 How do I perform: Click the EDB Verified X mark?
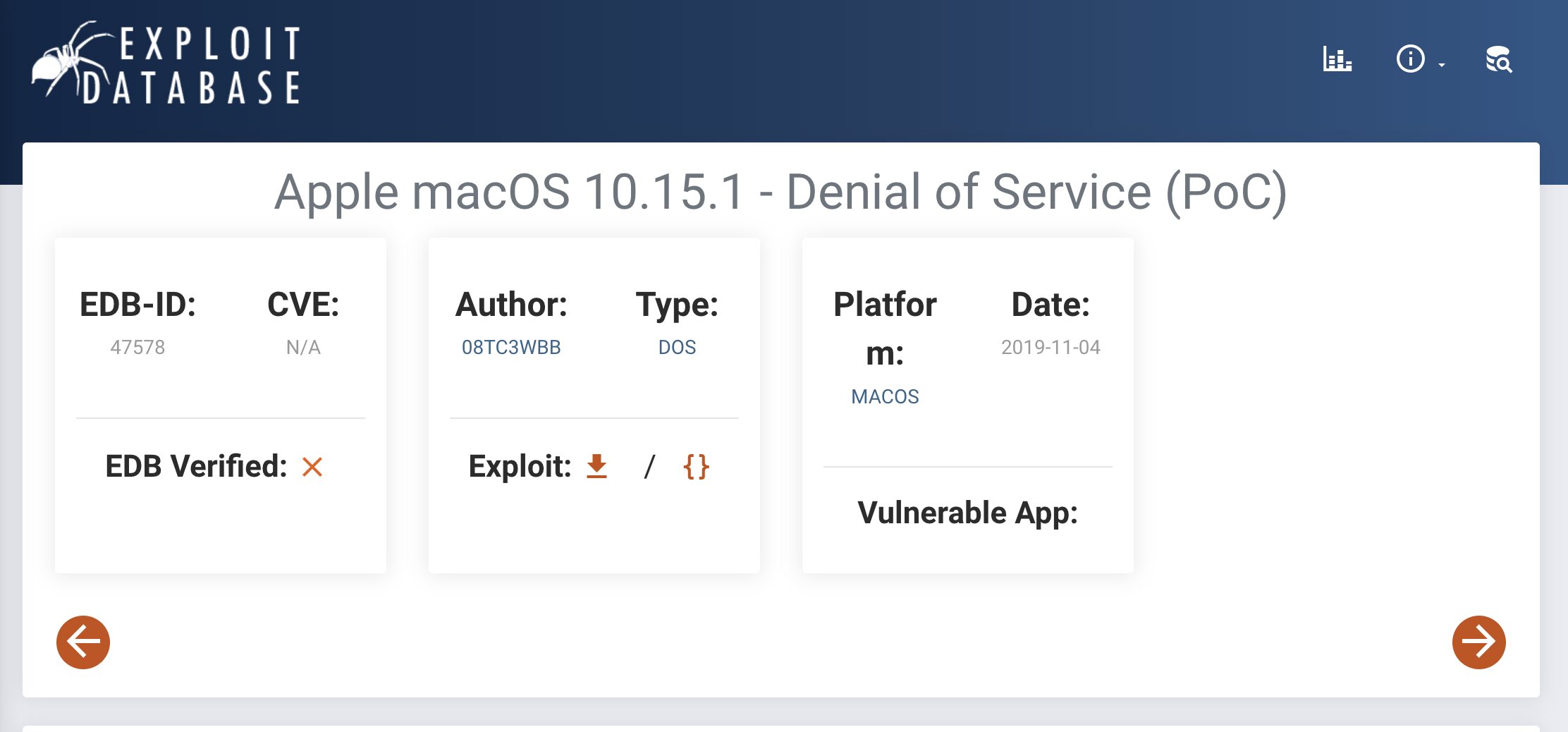click(312, 467)
